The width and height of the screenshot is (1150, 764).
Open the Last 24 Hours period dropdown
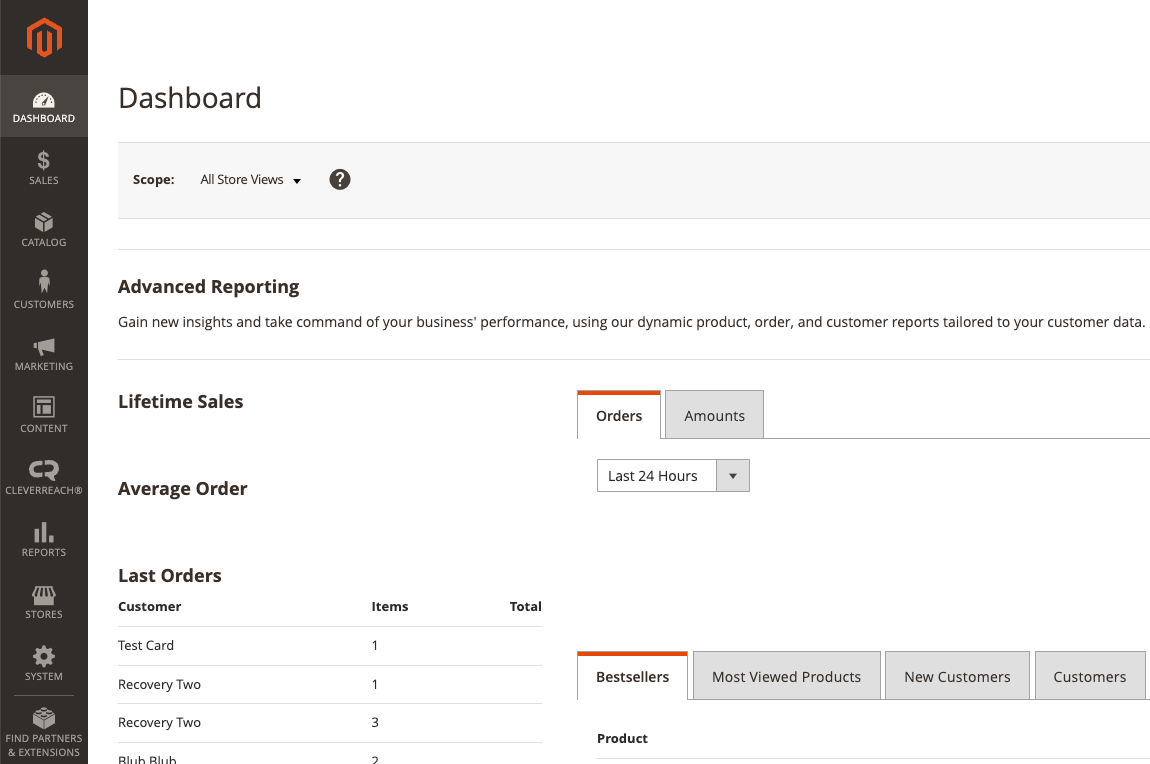click(672, 476)
